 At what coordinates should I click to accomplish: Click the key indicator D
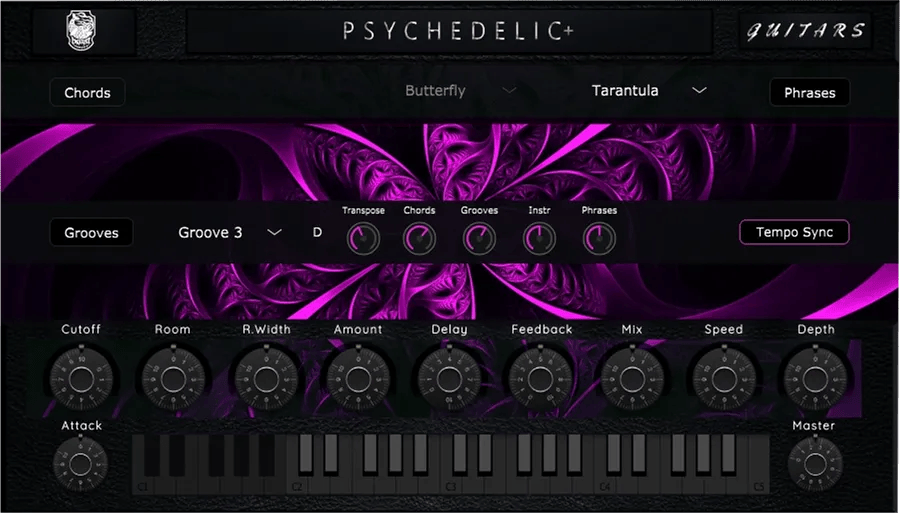coord(317,232)
